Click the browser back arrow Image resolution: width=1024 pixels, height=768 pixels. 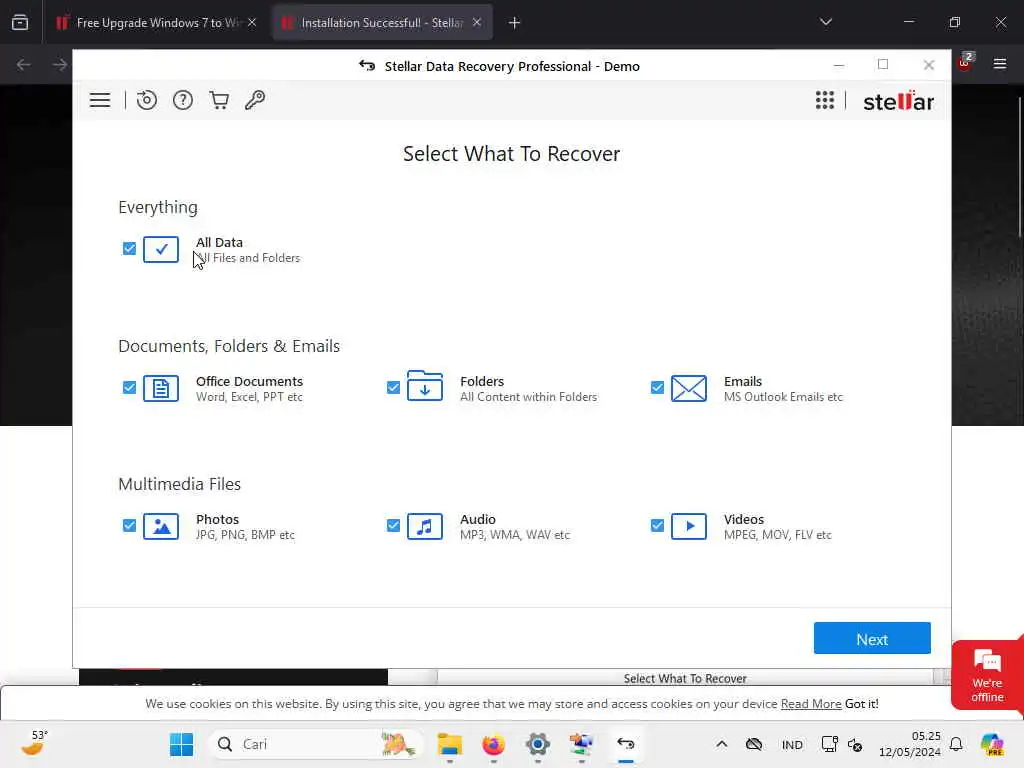[x=24, y=64]
